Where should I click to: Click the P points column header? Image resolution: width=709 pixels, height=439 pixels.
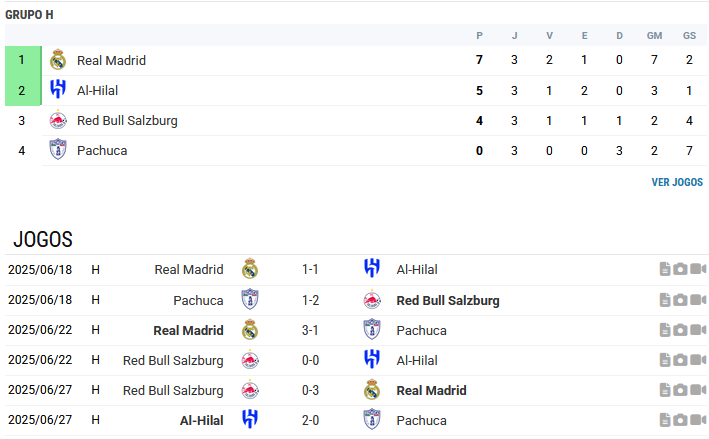pos(479,36)
